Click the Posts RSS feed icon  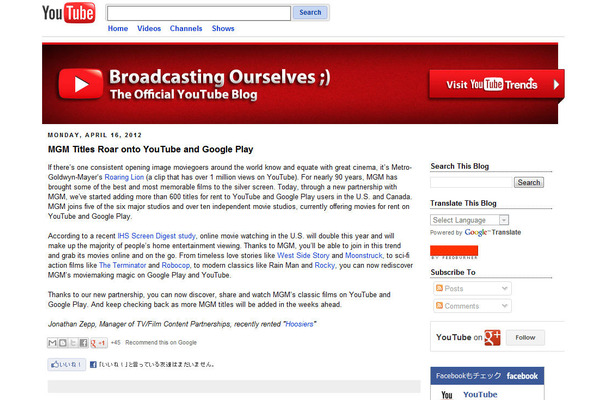[440, 288]
